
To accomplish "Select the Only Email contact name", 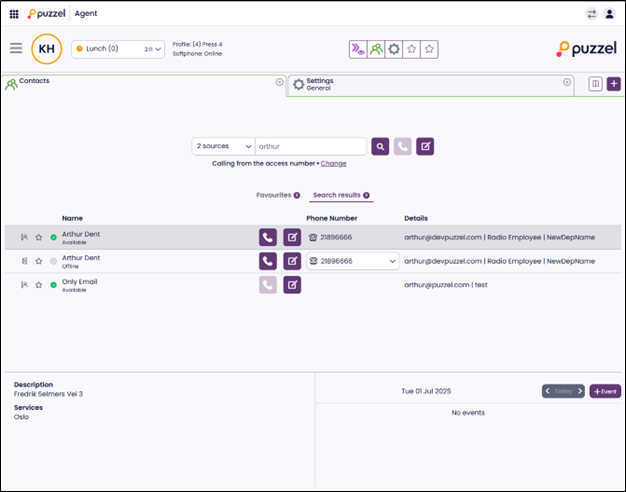I will tap(79, 282).
